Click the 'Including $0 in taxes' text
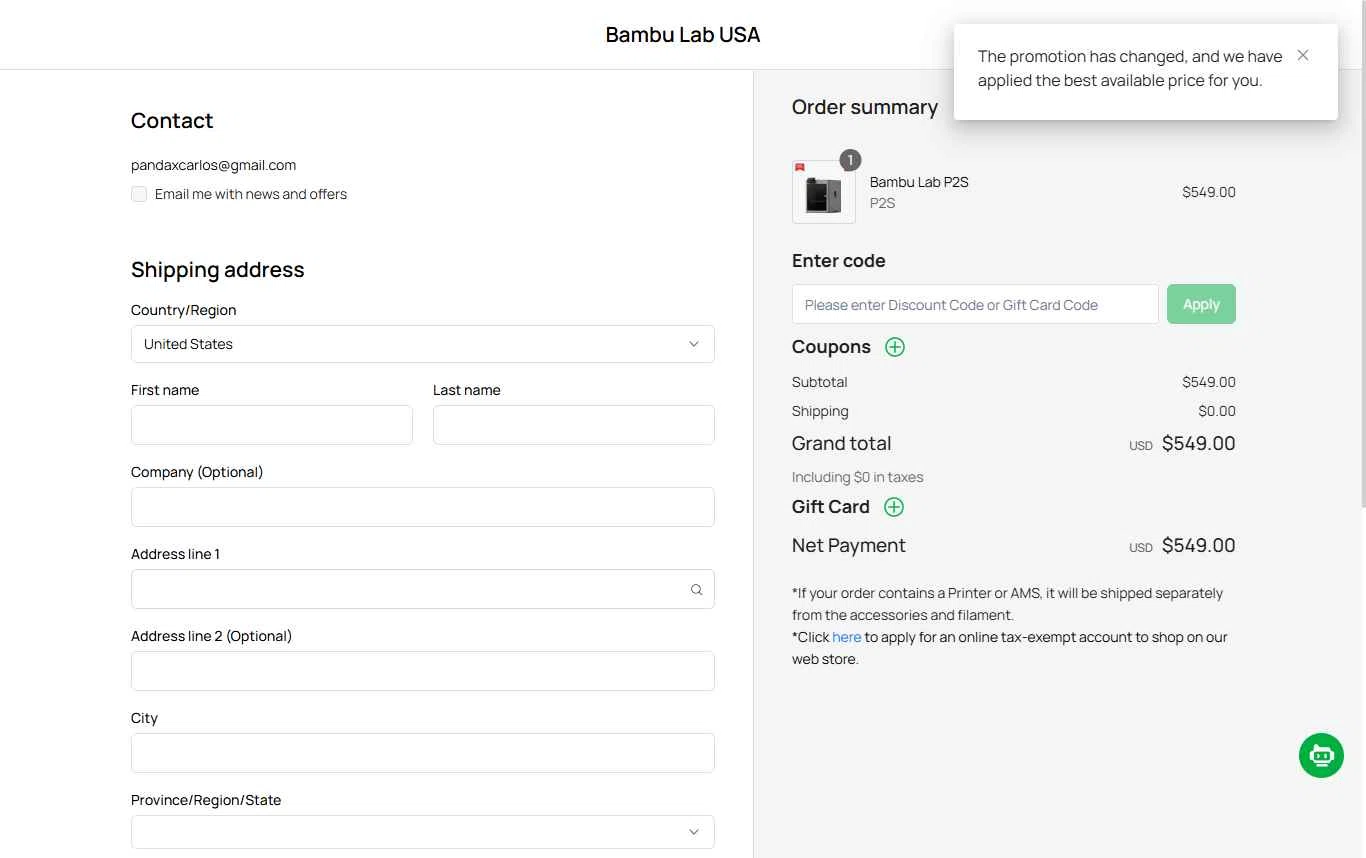 [857, 477]
